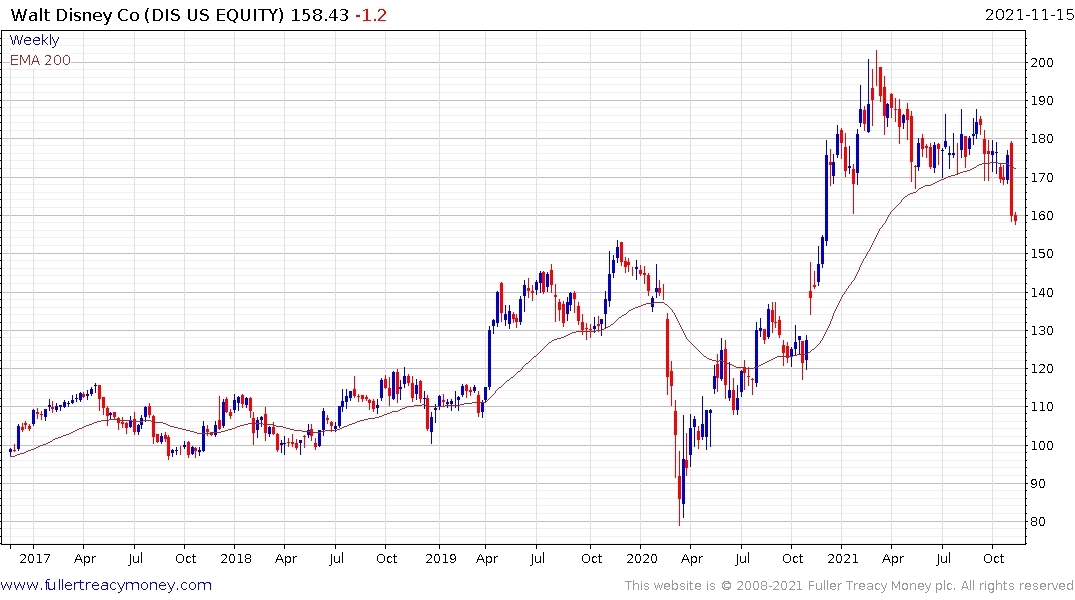The width and height of the screenshot is (1075, 600).
Task: Click the 160 price axis label
Action: 1042,215
